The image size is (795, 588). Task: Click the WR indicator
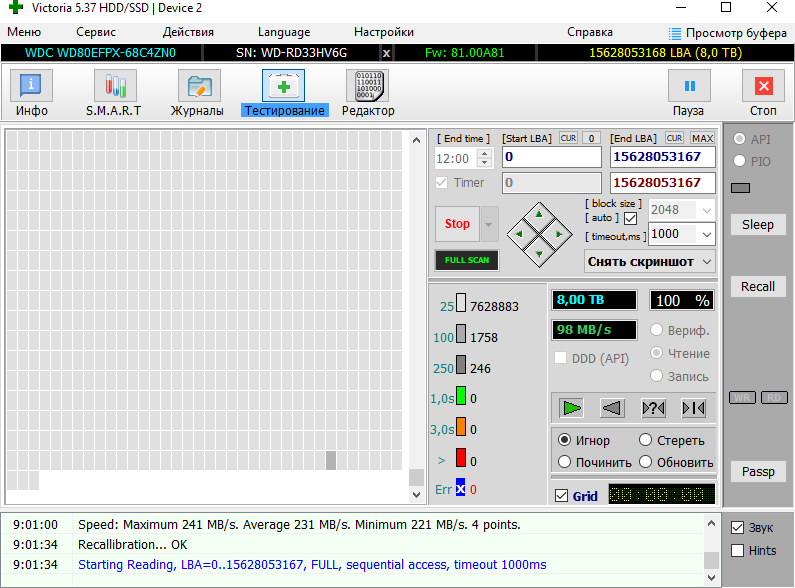(x=742, y=397)
